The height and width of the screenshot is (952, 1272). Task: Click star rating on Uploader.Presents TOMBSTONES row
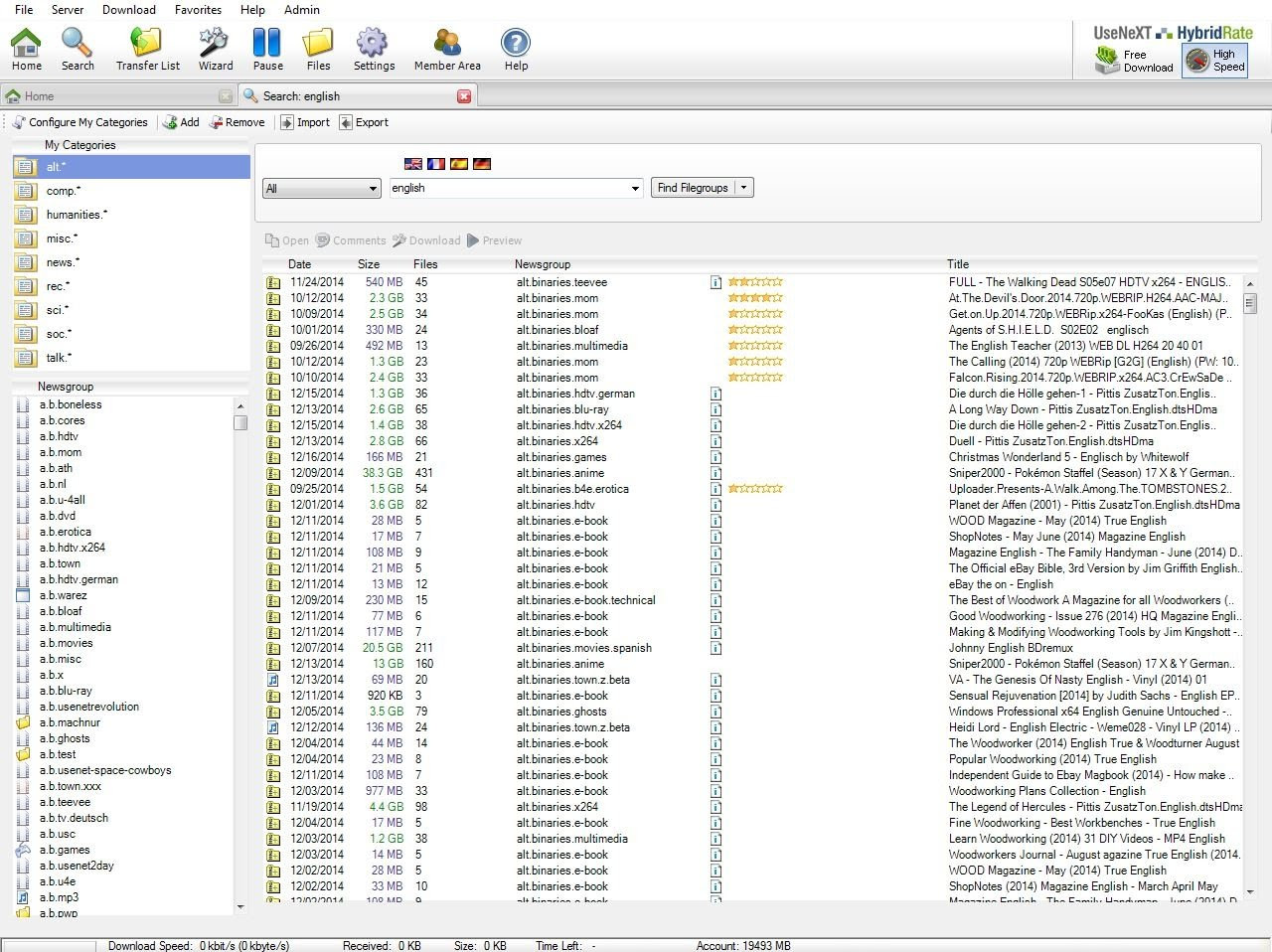pos(755,489)
